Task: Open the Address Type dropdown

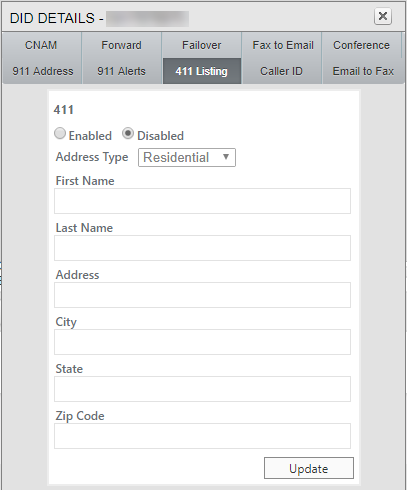Action: coord(187,157)
